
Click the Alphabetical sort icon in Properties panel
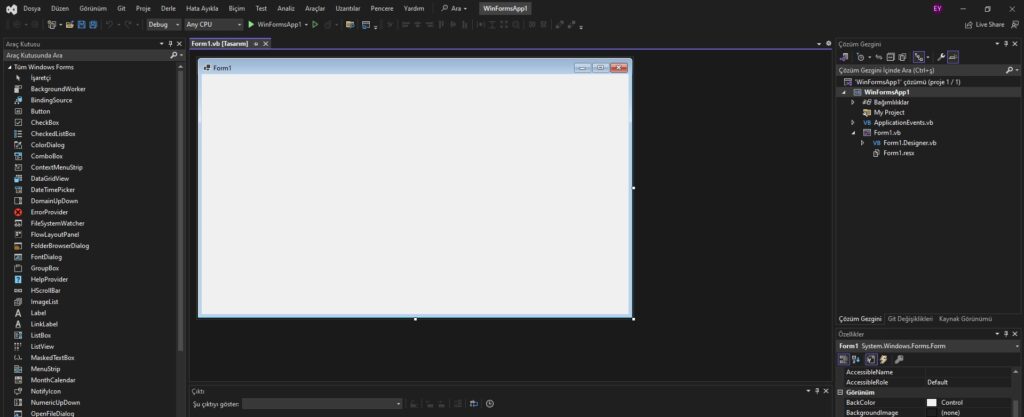(857, 359)
